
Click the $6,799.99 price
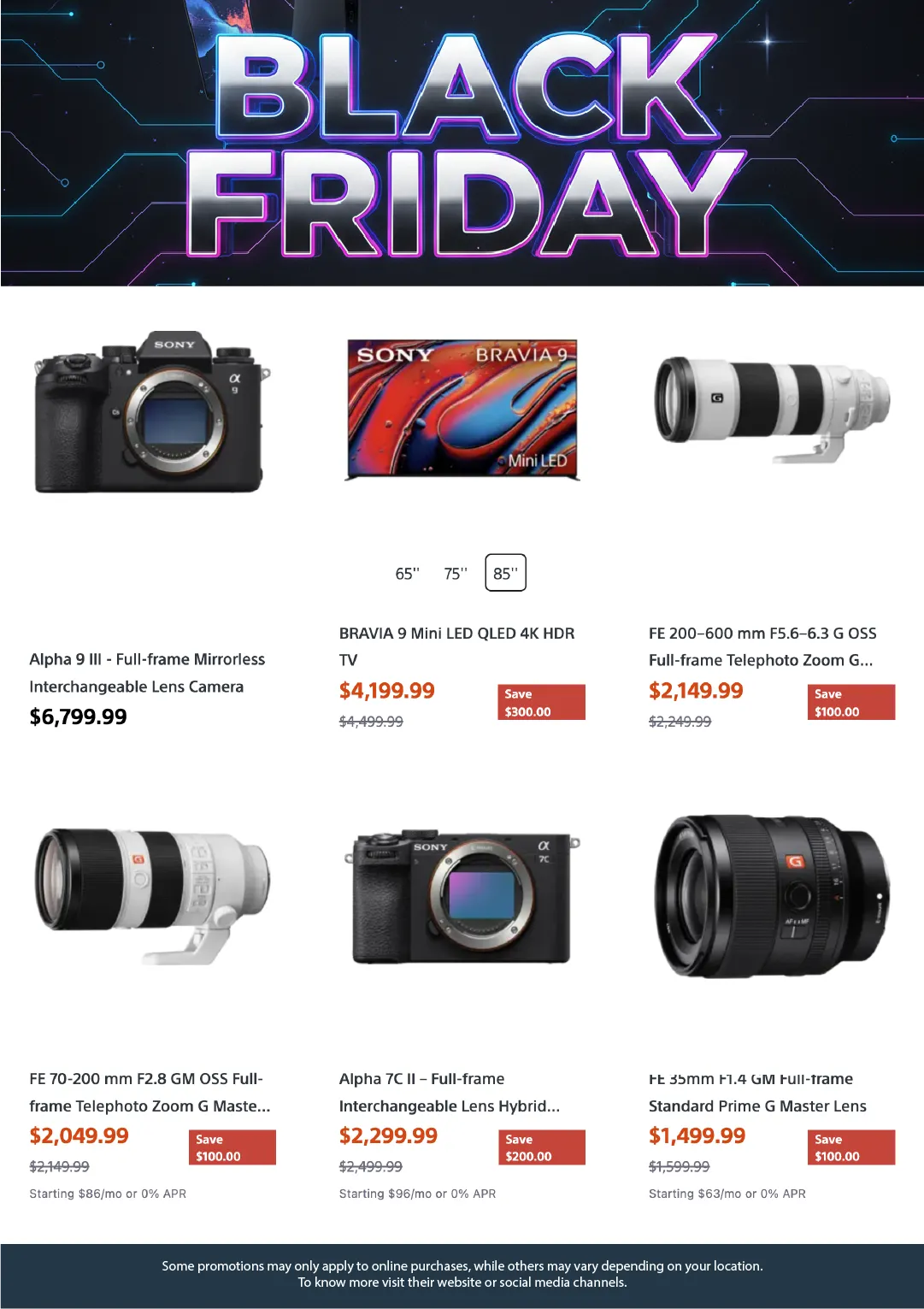pyautogui.click(x=78, y=716)
